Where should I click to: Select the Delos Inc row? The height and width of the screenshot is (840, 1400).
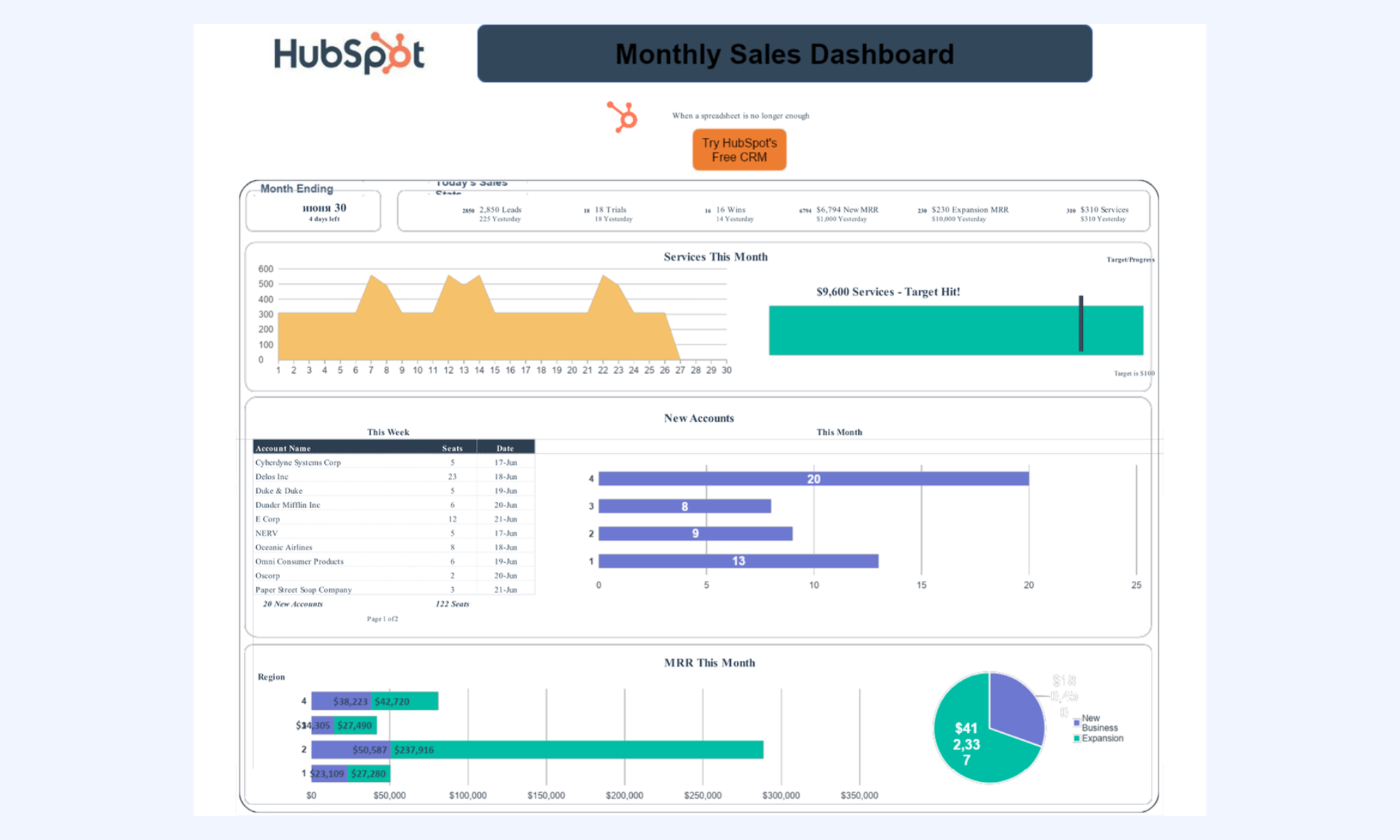coord(394,477)
